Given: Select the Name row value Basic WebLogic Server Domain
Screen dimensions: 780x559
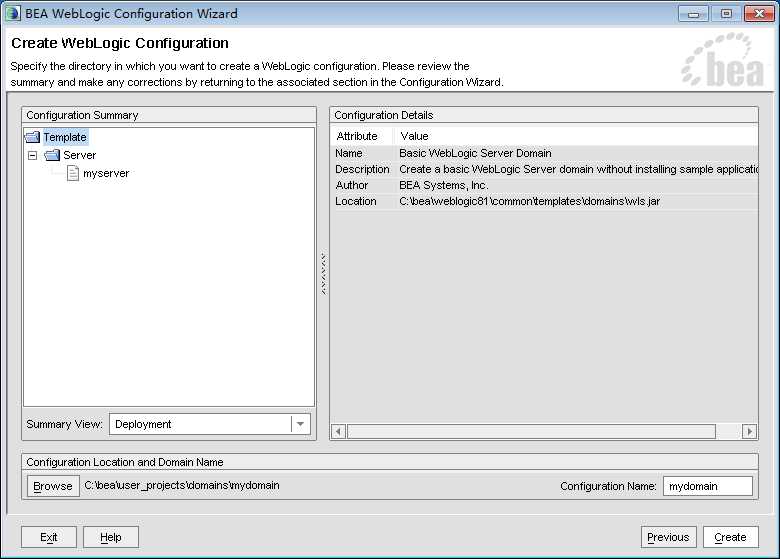Looking at the screenshot, I should pos(475,153).
